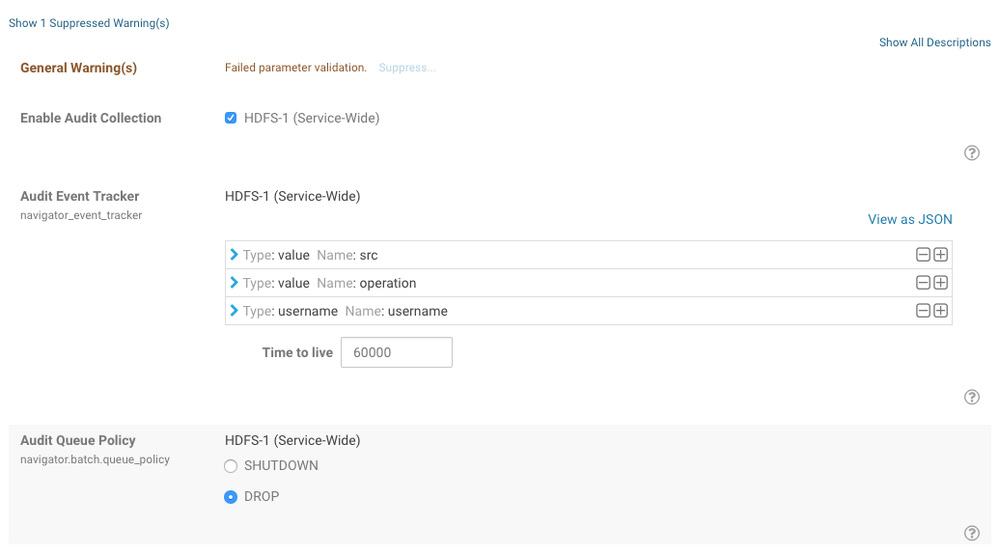
Task: Select the DROP queue policy option
Action: tap(231, 497)
